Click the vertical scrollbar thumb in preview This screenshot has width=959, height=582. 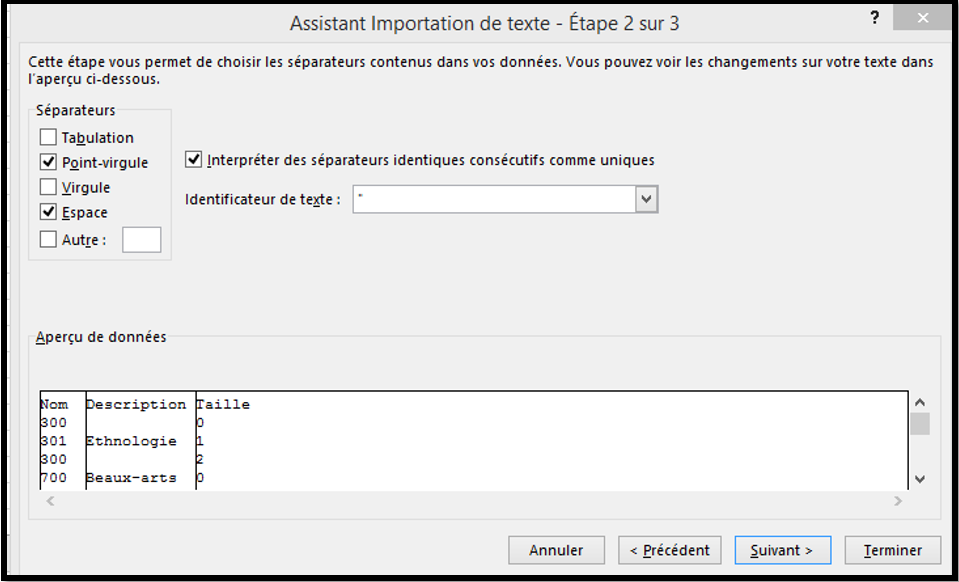tap(919, 424)
